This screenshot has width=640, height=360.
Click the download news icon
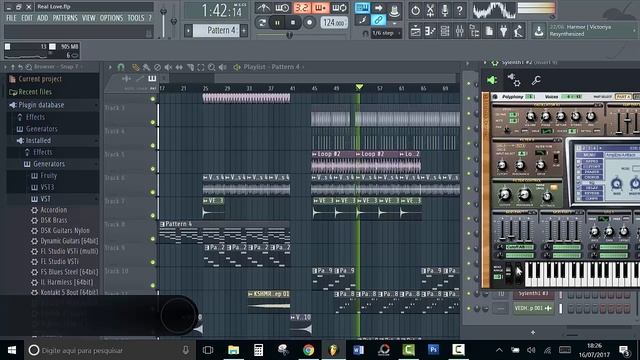click(539, 31)
